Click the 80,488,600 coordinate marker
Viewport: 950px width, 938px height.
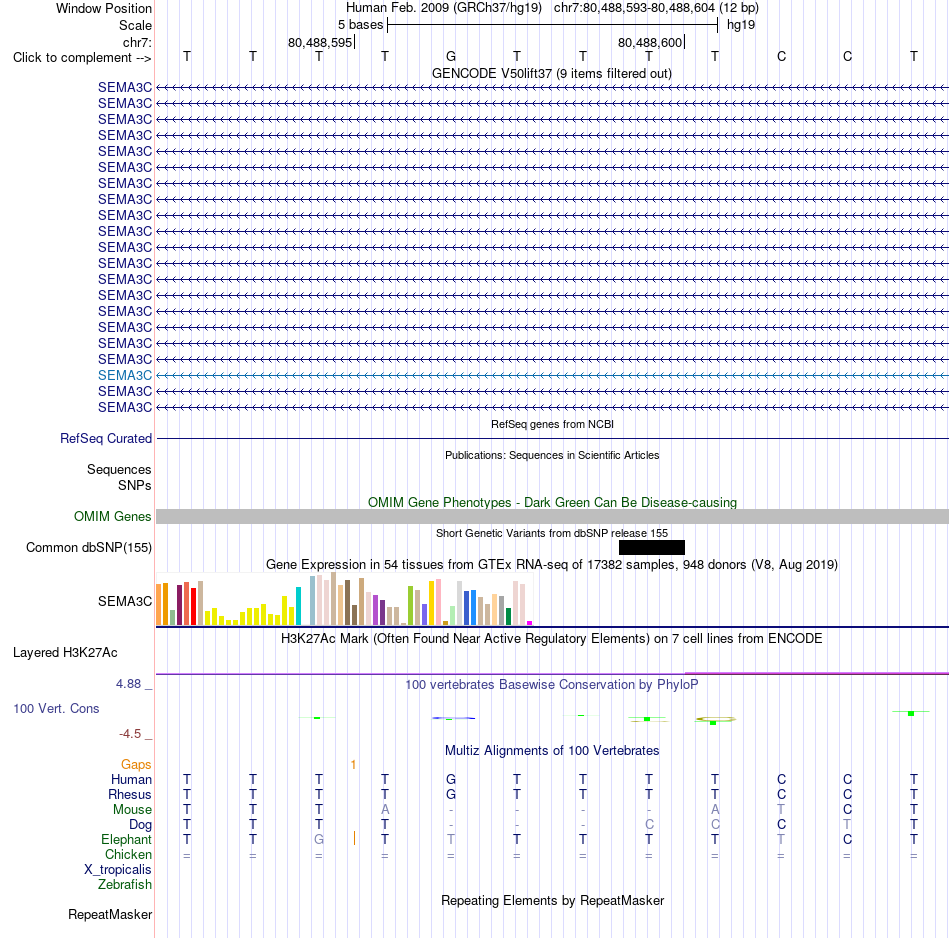point(650,42)
